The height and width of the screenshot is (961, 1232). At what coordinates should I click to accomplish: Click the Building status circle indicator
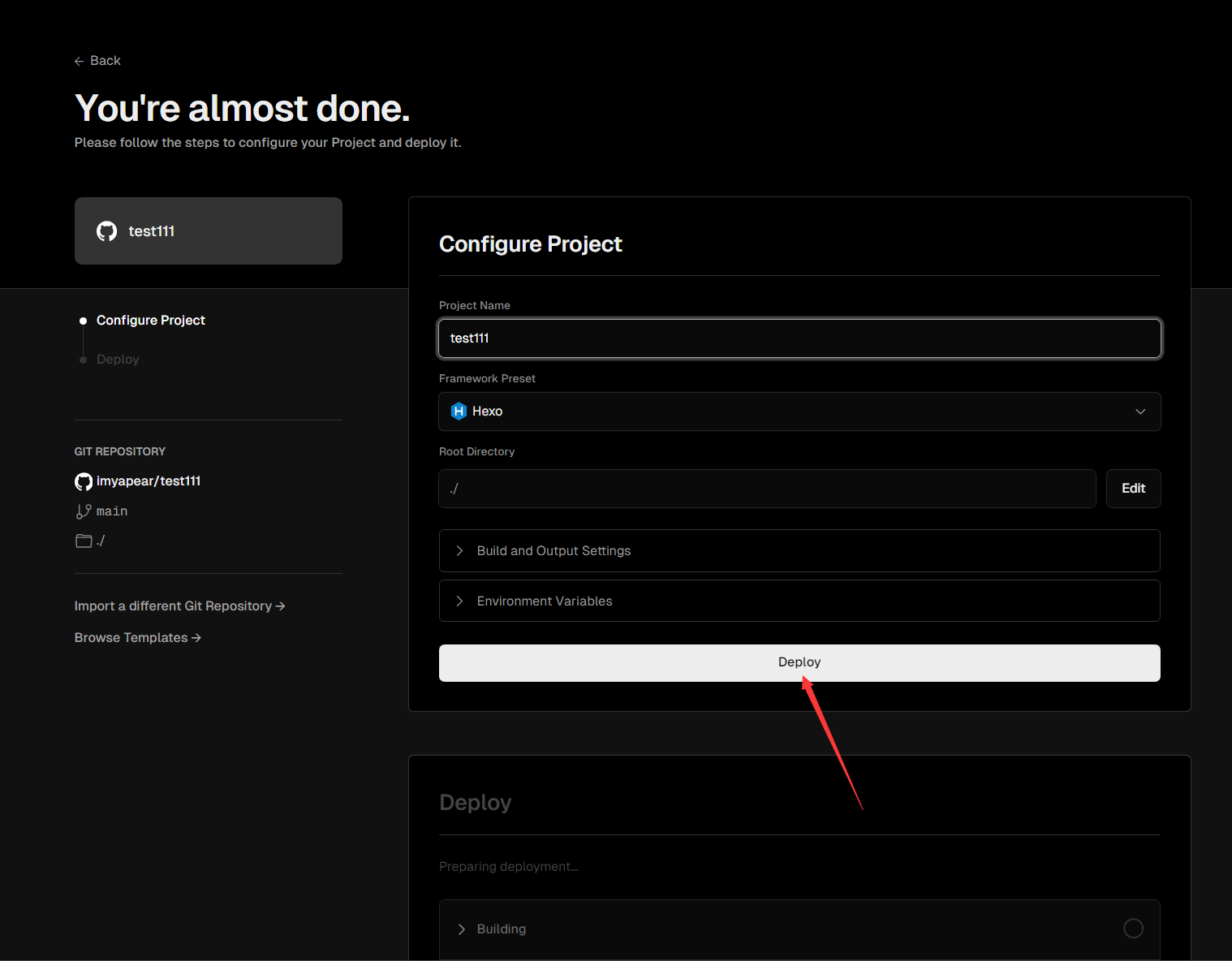click(1133, 929)
